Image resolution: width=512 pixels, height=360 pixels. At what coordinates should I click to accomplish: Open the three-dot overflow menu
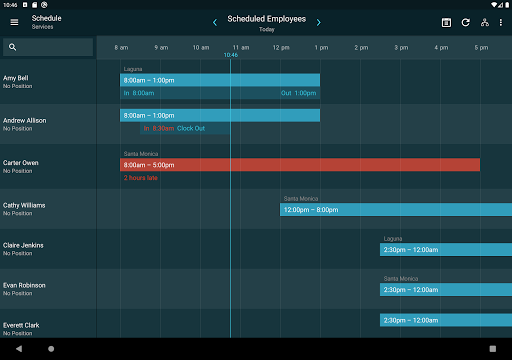(501, 22)
